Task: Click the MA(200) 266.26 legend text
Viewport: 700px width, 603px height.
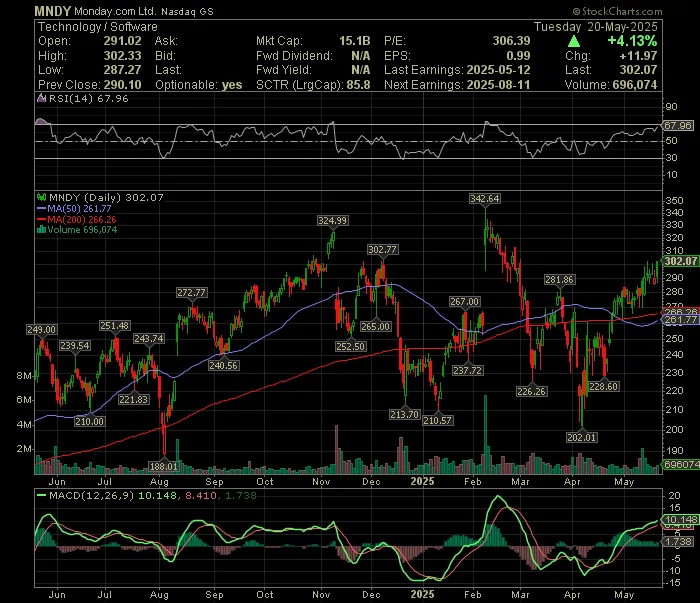Action: 82,219
